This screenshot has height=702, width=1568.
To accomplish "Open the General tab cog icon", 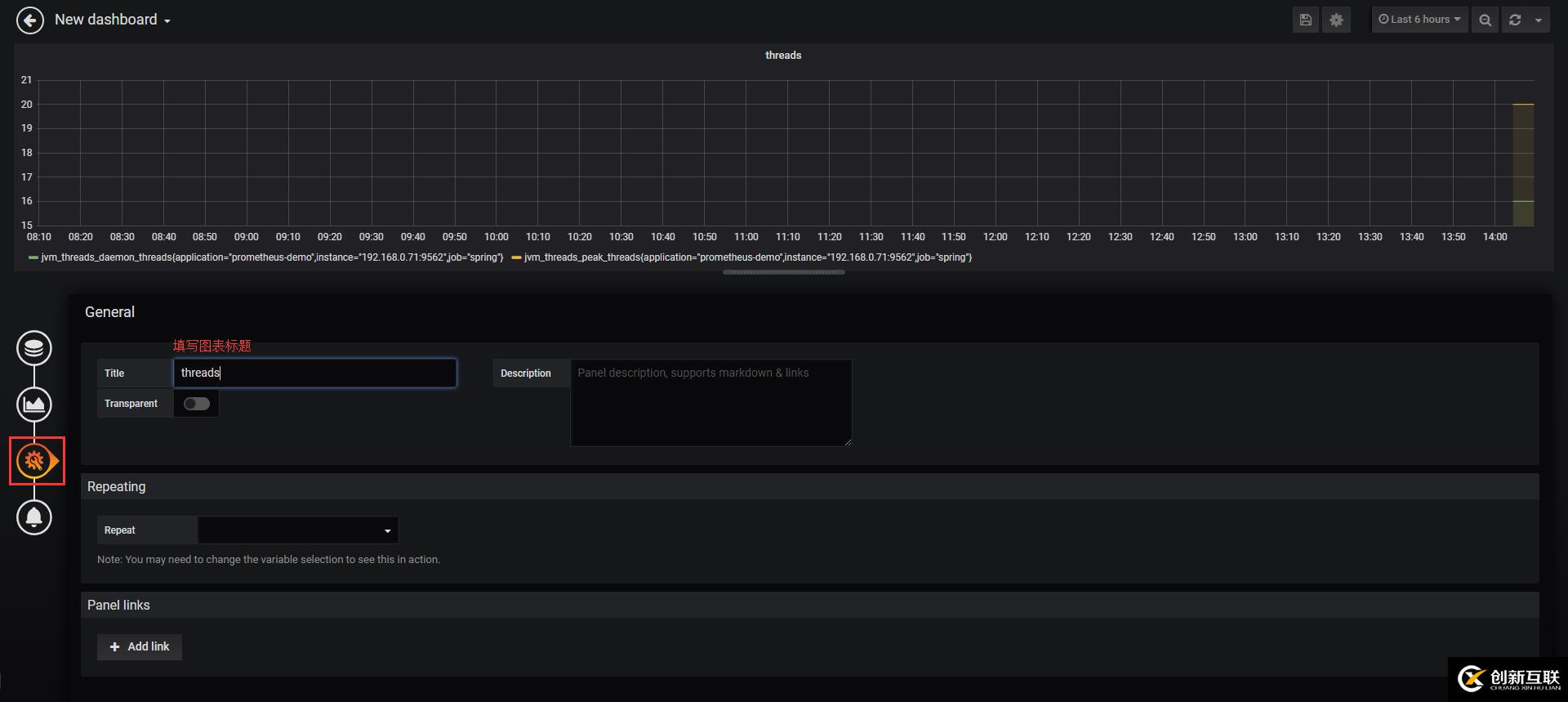I will [x=34, y=461].
